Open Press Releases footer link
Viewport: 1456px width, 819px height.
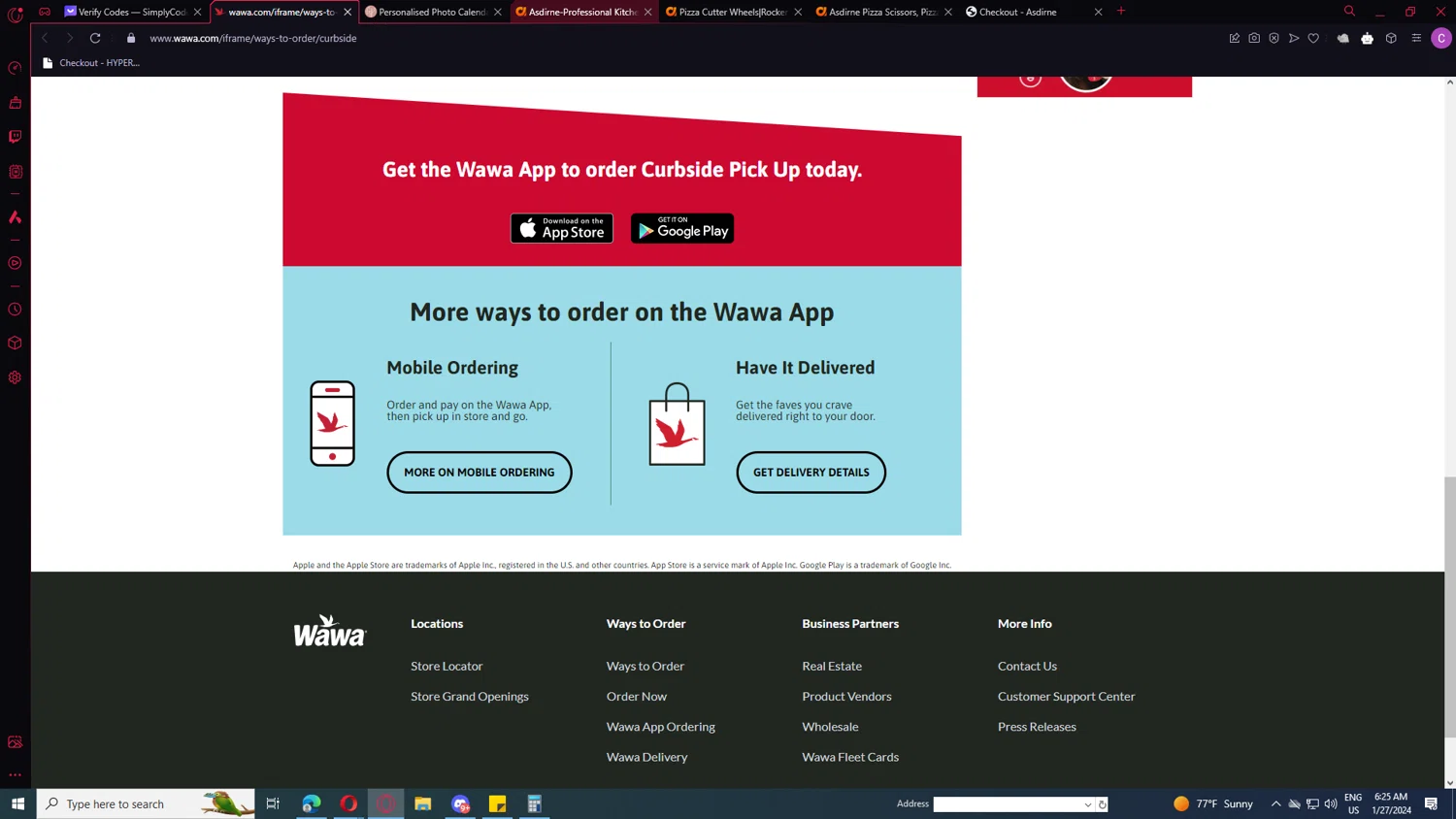1037,726
